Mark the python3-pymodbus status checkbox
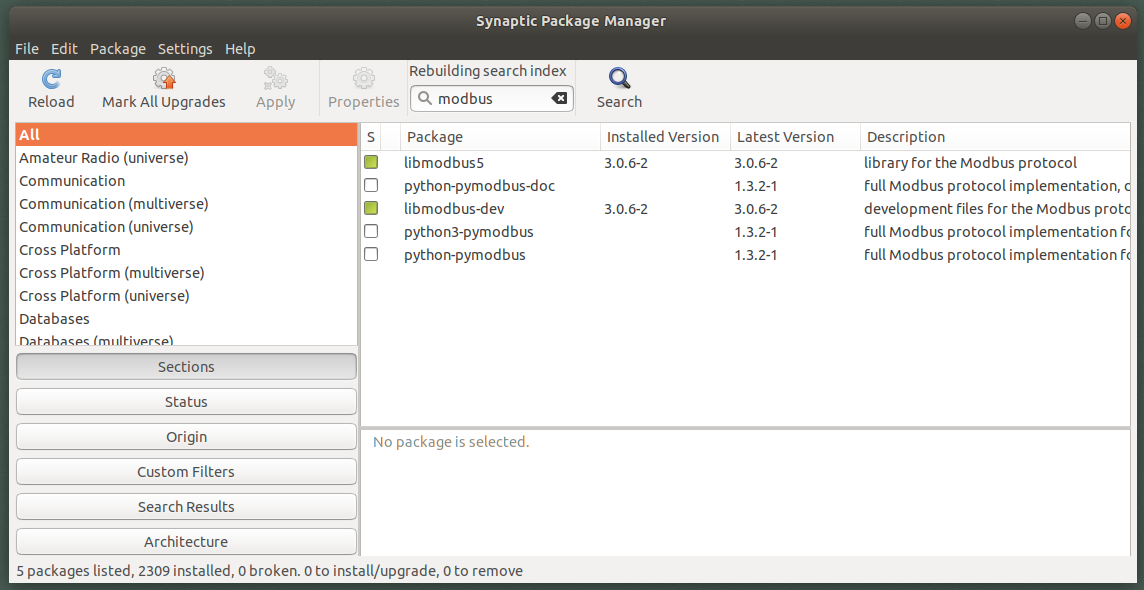Viewport: 1144px width, 590px height. (x=371, y=232)
